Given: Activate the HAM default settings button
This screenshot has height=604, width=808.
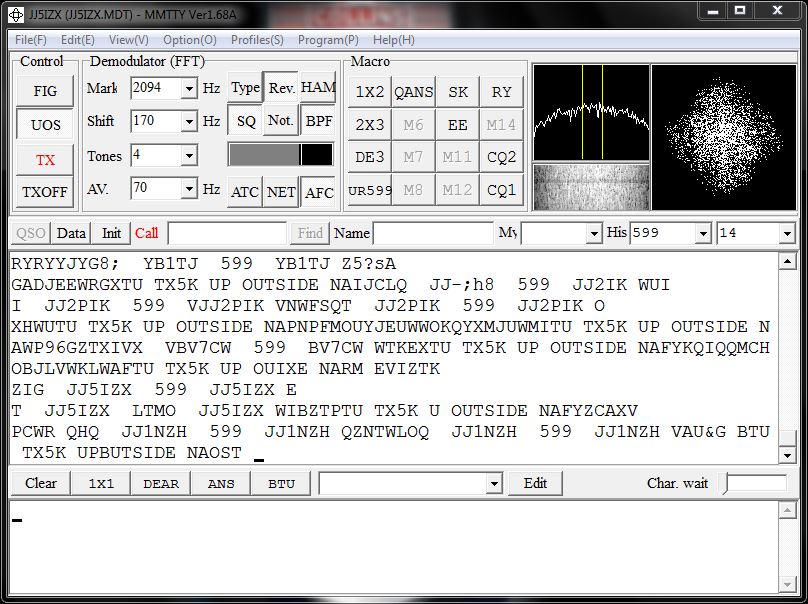Looking at the screenshot, I should (317, 88).
